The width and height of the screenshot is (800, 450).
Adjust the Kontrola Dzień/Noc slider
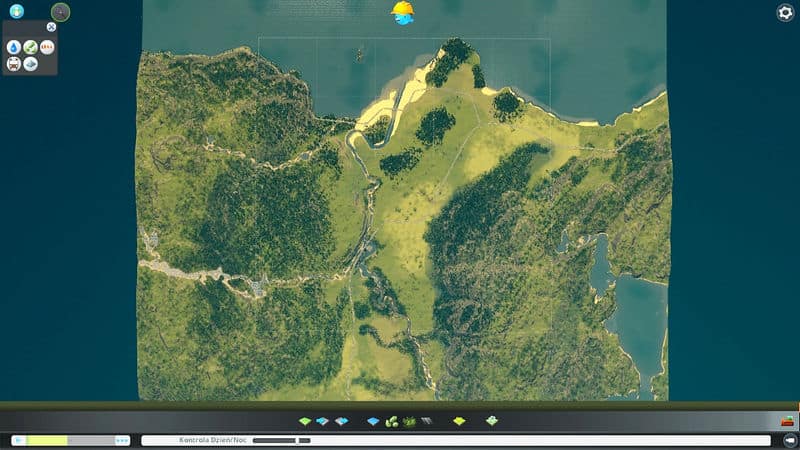282,440
